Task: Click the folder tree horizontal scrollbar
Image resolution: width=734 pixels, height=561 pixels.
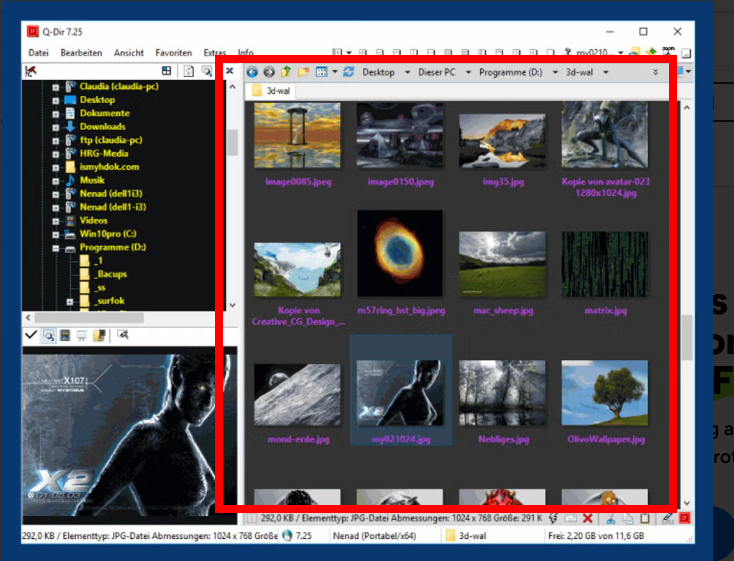Action: [x=88, y=318]
